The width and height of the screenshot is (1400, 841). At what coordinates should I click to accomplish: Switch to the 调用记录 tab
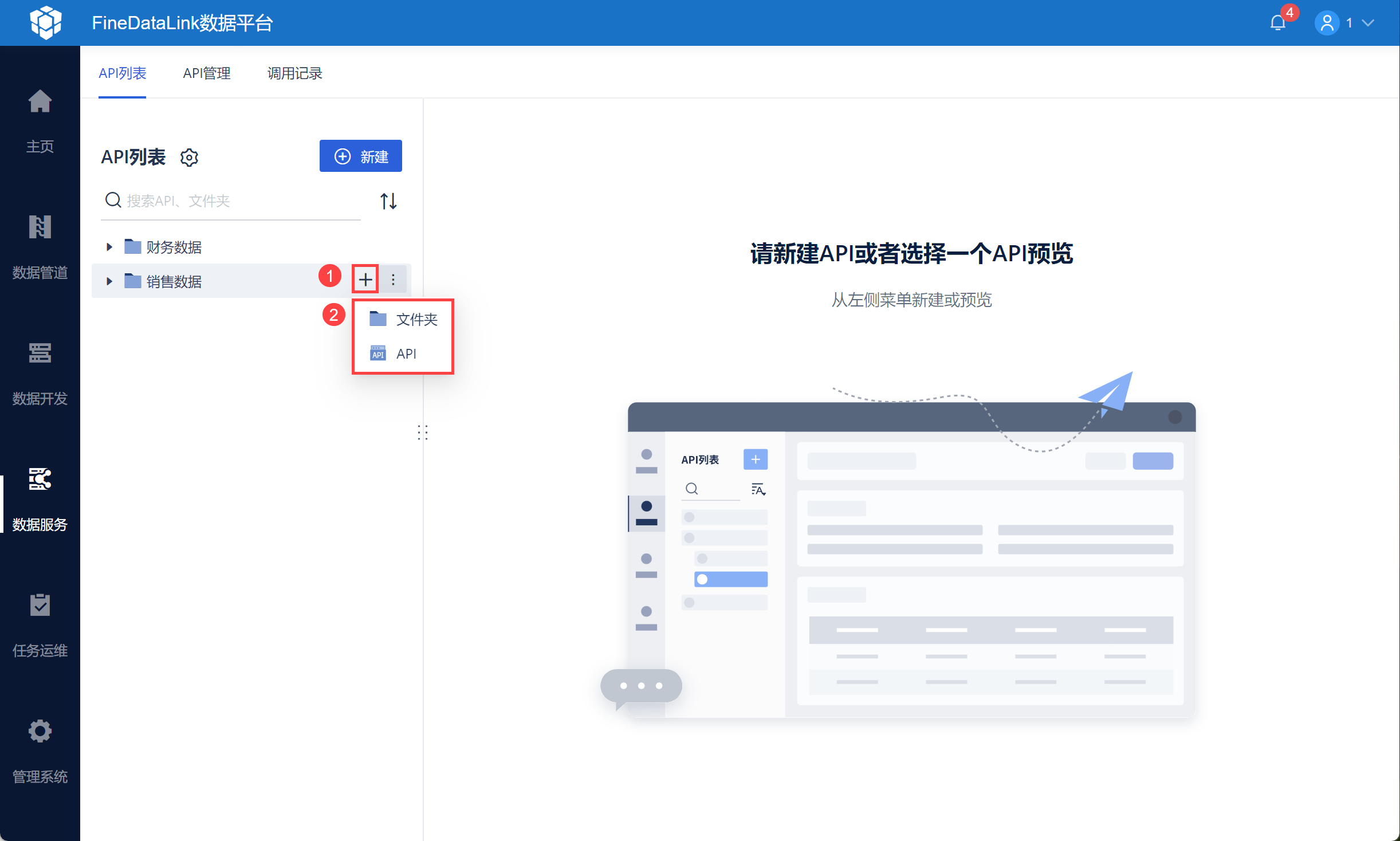(294, 73)
